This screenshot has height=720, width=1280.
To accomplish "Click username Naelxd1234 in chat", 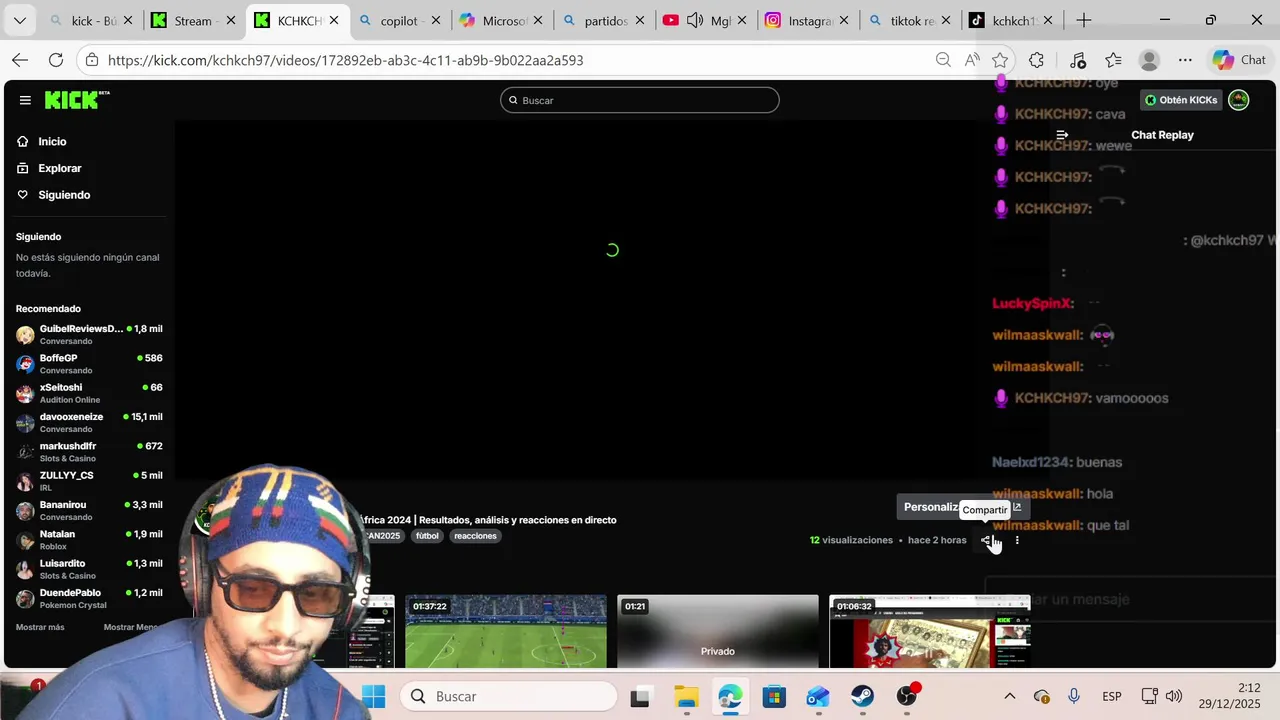I will [x=1029, y=462].
